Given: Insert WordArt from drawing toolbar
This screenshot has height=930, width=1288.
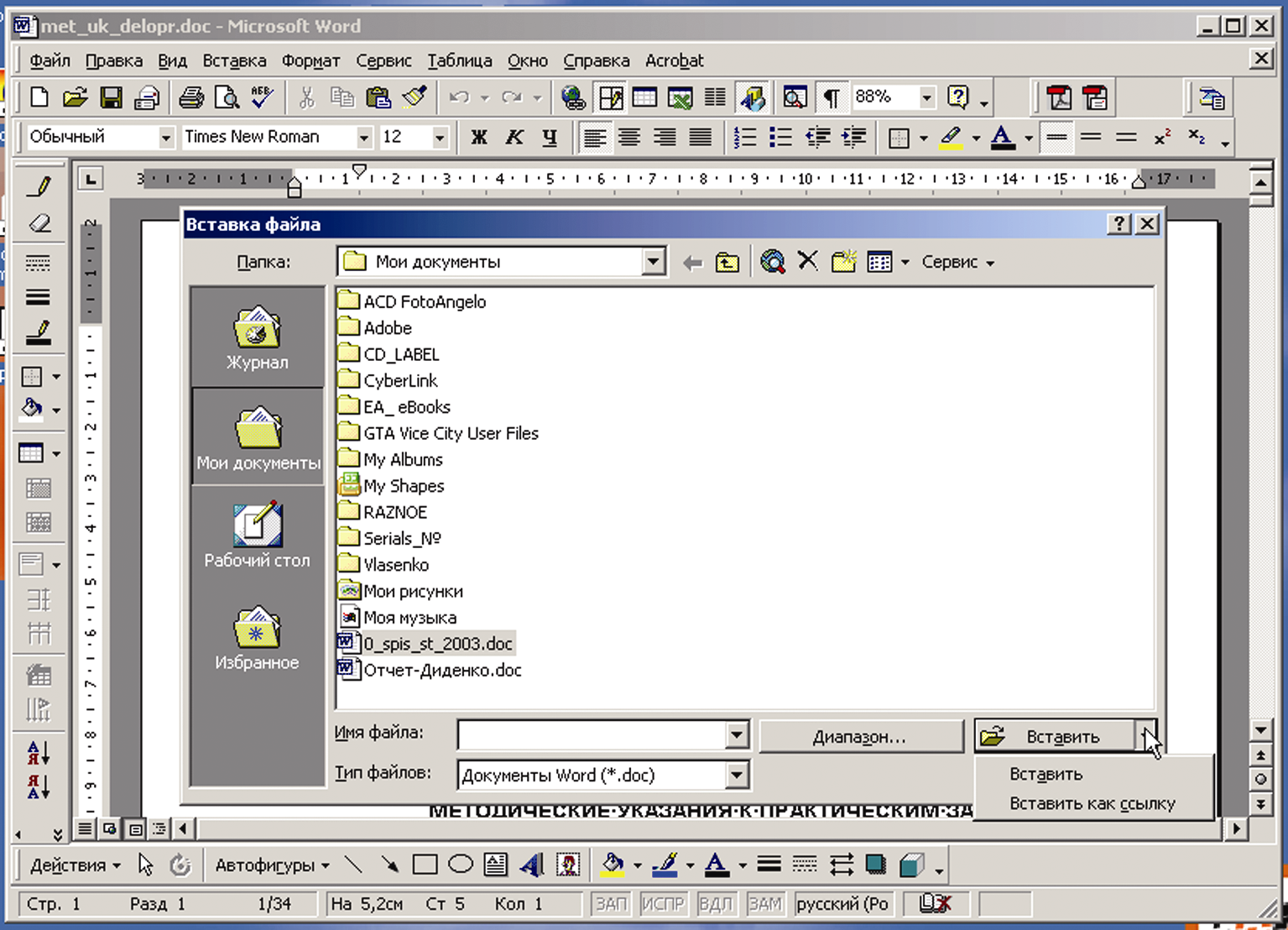Looking at the screenshot, I should tap(532, 865).
